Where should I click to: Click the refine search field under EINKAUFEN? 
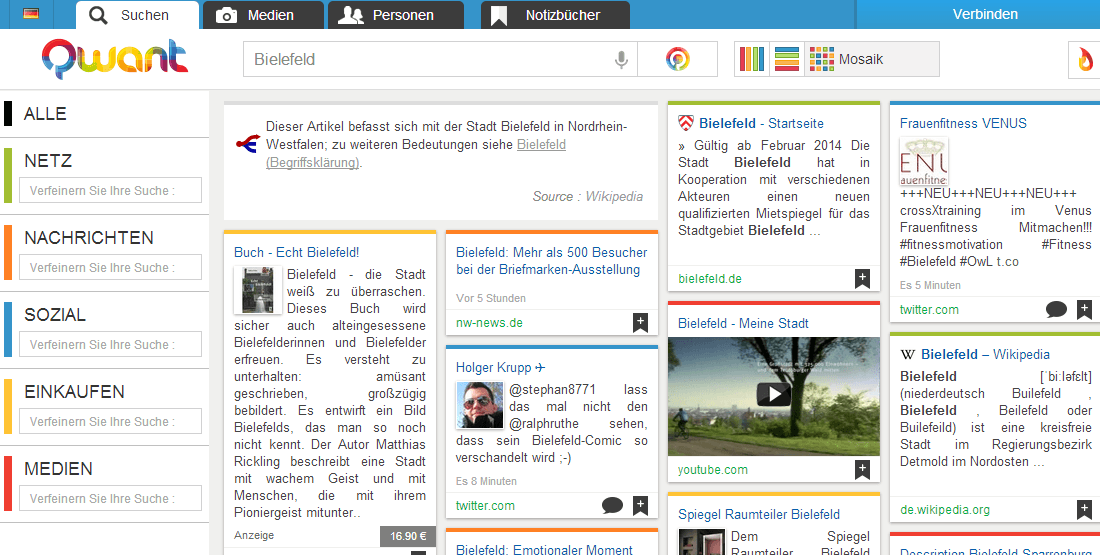[x=110, y=422]
